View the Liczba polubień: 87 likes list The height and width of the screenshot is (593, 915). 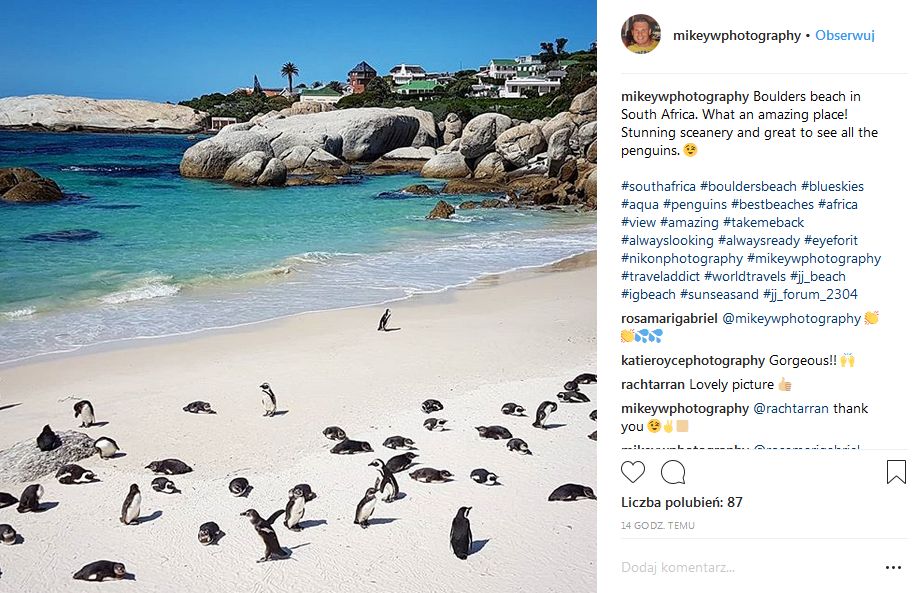[682, 502]
